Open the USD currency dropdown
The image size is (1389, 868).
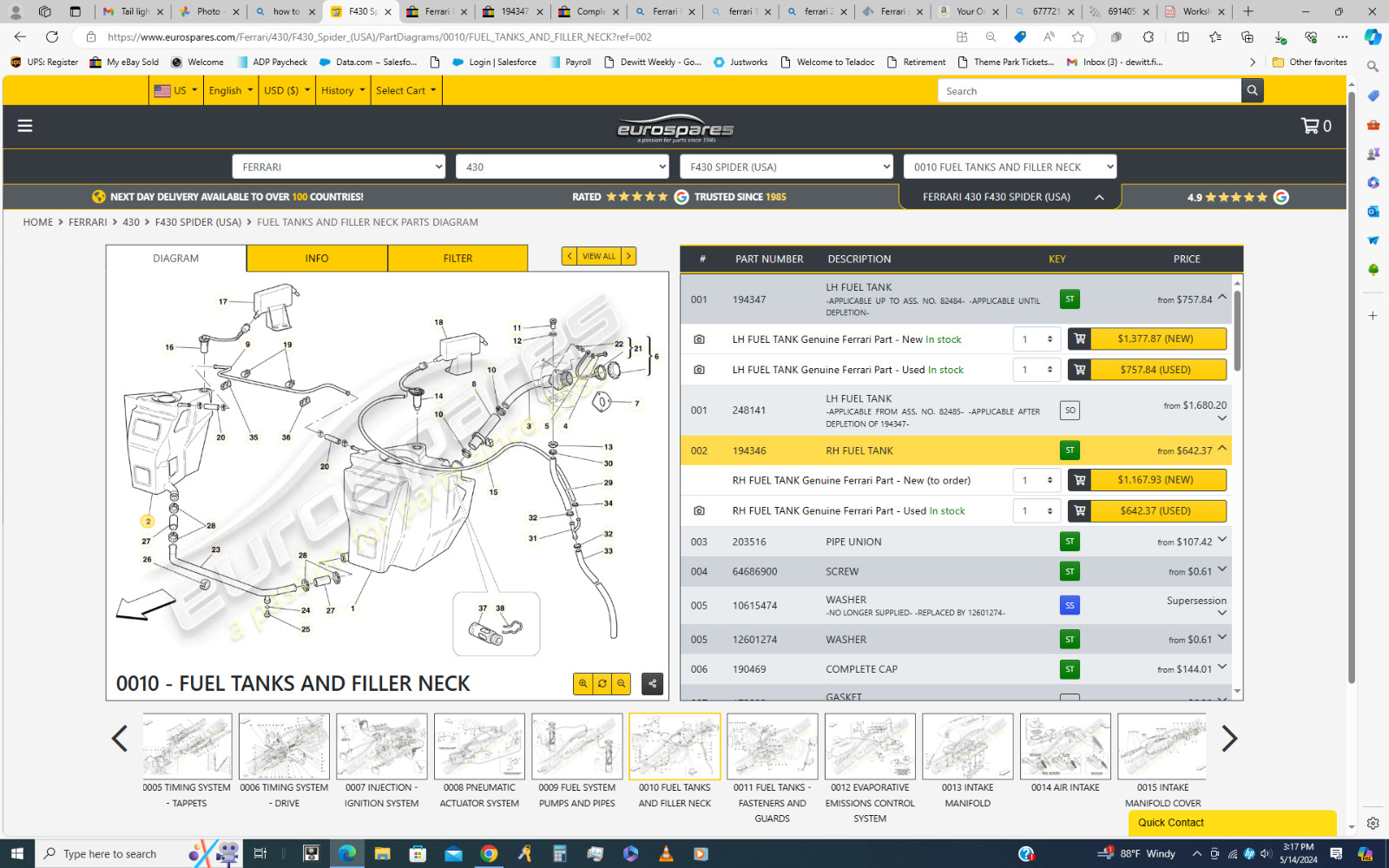pos(286,90)
